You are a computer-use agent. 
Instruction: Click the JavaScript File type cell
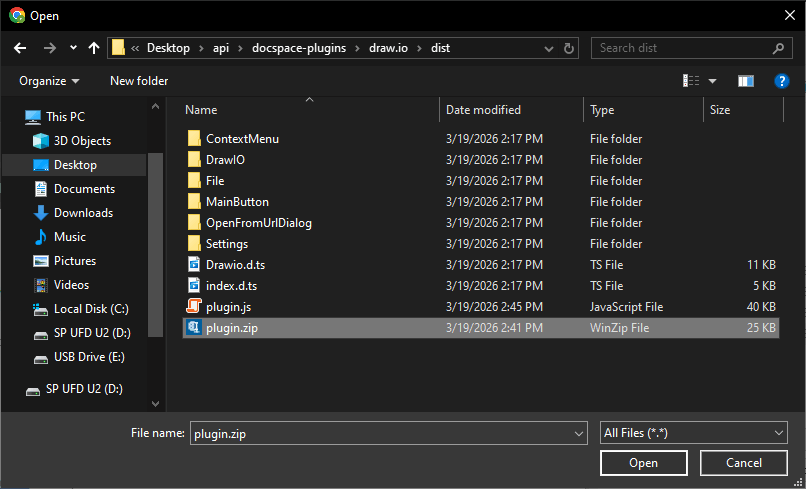[x=626, y=307]
